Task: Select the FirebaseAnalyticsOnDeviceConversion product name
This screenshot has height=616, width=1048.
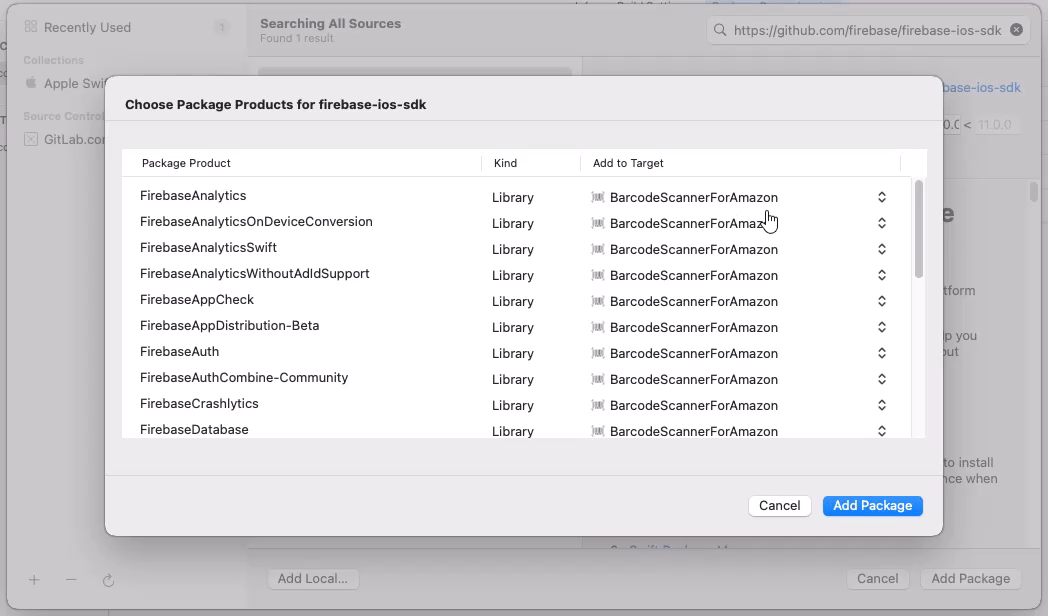Action: tap(256, 222)
